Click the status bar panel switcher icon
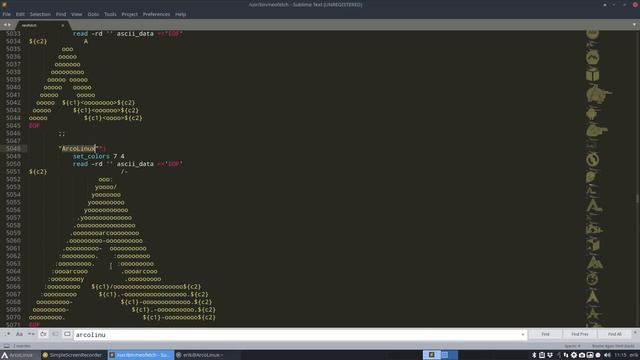Image resolution: width=640 pixels, height=360 pixels. (6, 346)
